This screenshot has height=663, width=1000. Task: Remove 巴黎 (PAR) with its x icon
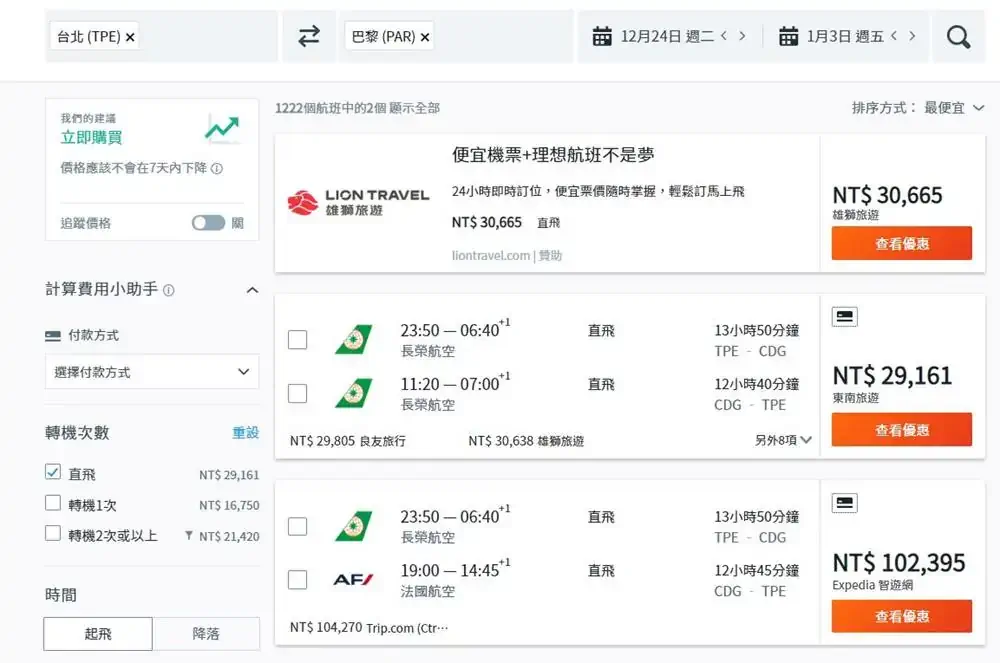pyautogui.click(x=425, y=38)
